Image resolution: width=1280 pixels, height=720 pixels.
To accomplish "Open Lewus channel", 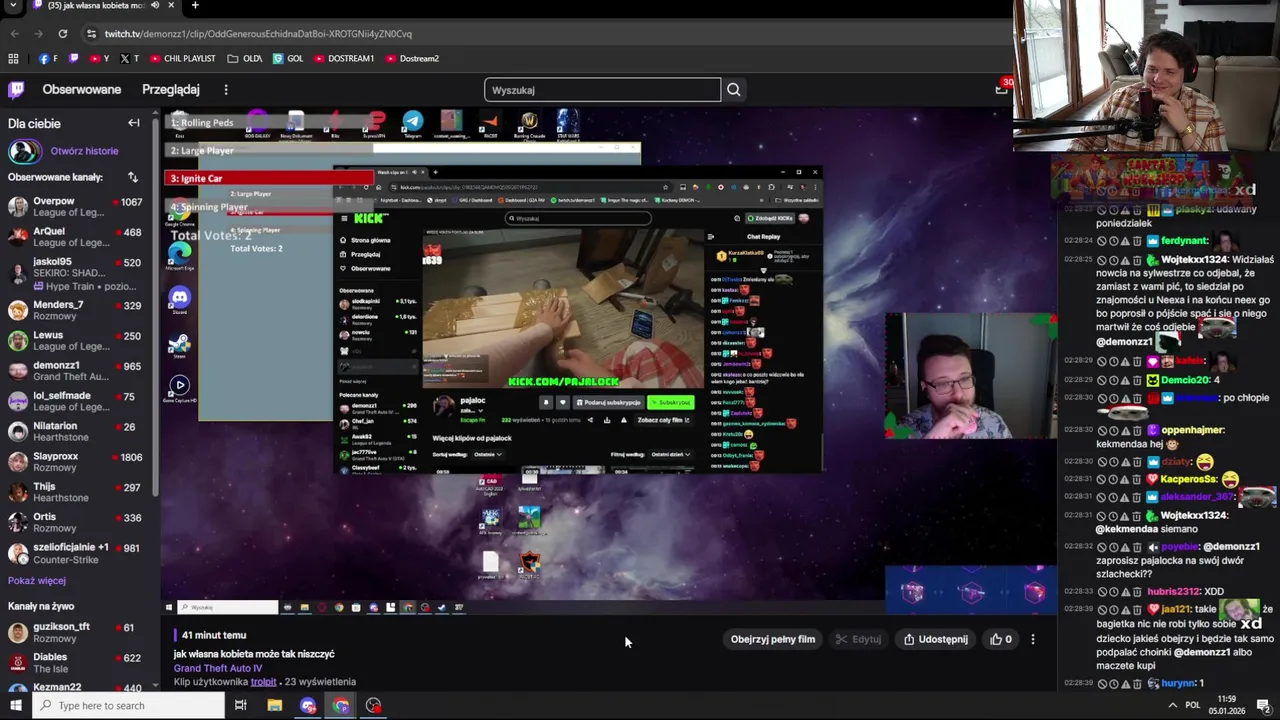I will pos(76,340).
